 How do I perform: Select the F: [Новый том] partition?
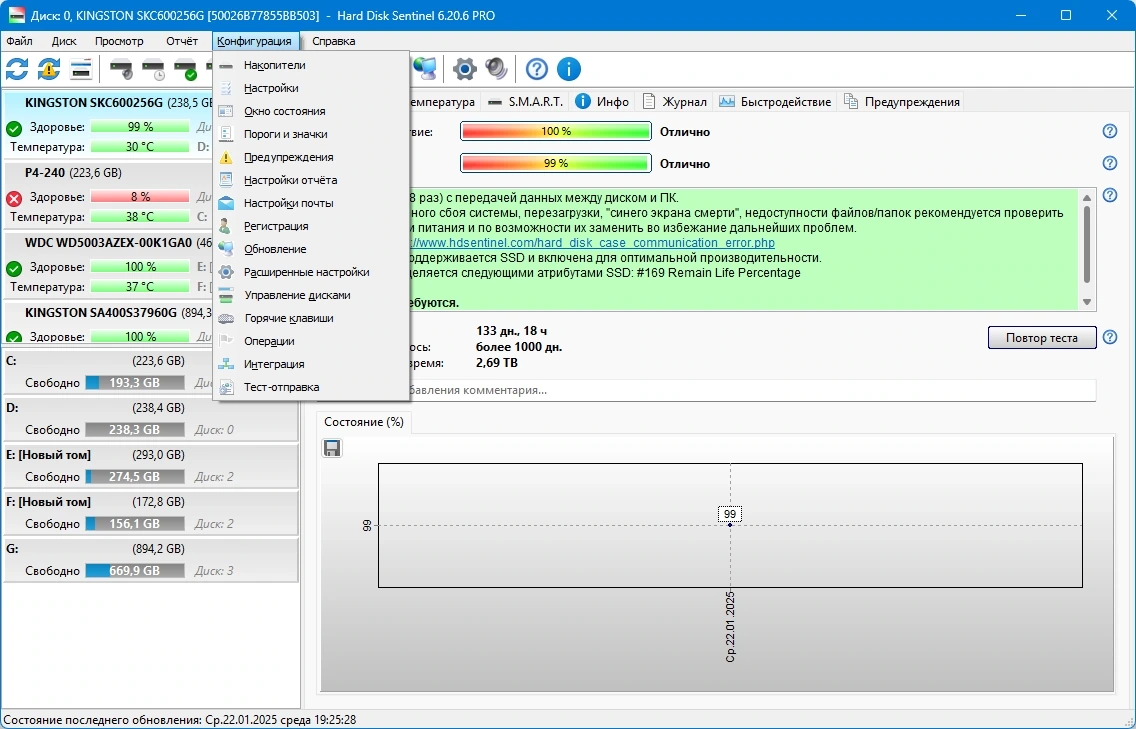click(151, 512)
